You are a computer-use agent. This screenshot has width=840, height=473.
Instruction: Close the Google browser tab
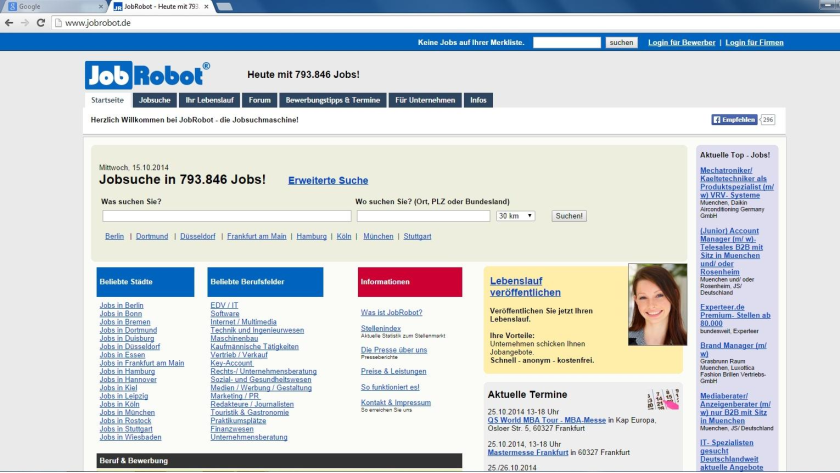101,6
